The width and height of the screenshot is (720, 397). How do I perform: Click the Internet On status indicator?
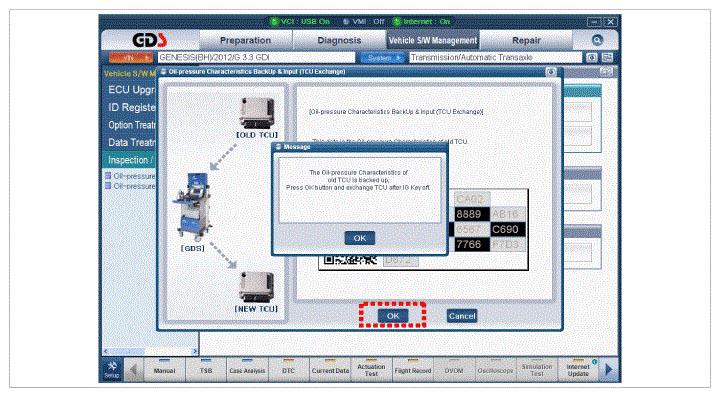pos(422,22)
